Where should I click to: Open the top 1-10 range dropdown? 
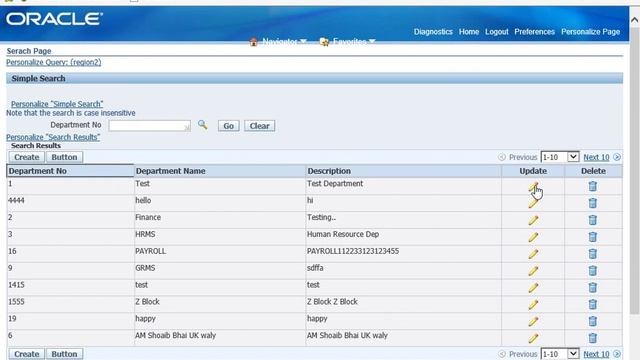560,157
